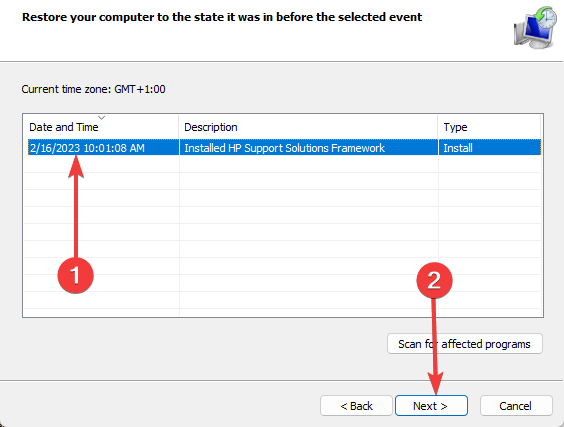
Task: Click the 'Install' type cell
Action: (x=458, y=148)
